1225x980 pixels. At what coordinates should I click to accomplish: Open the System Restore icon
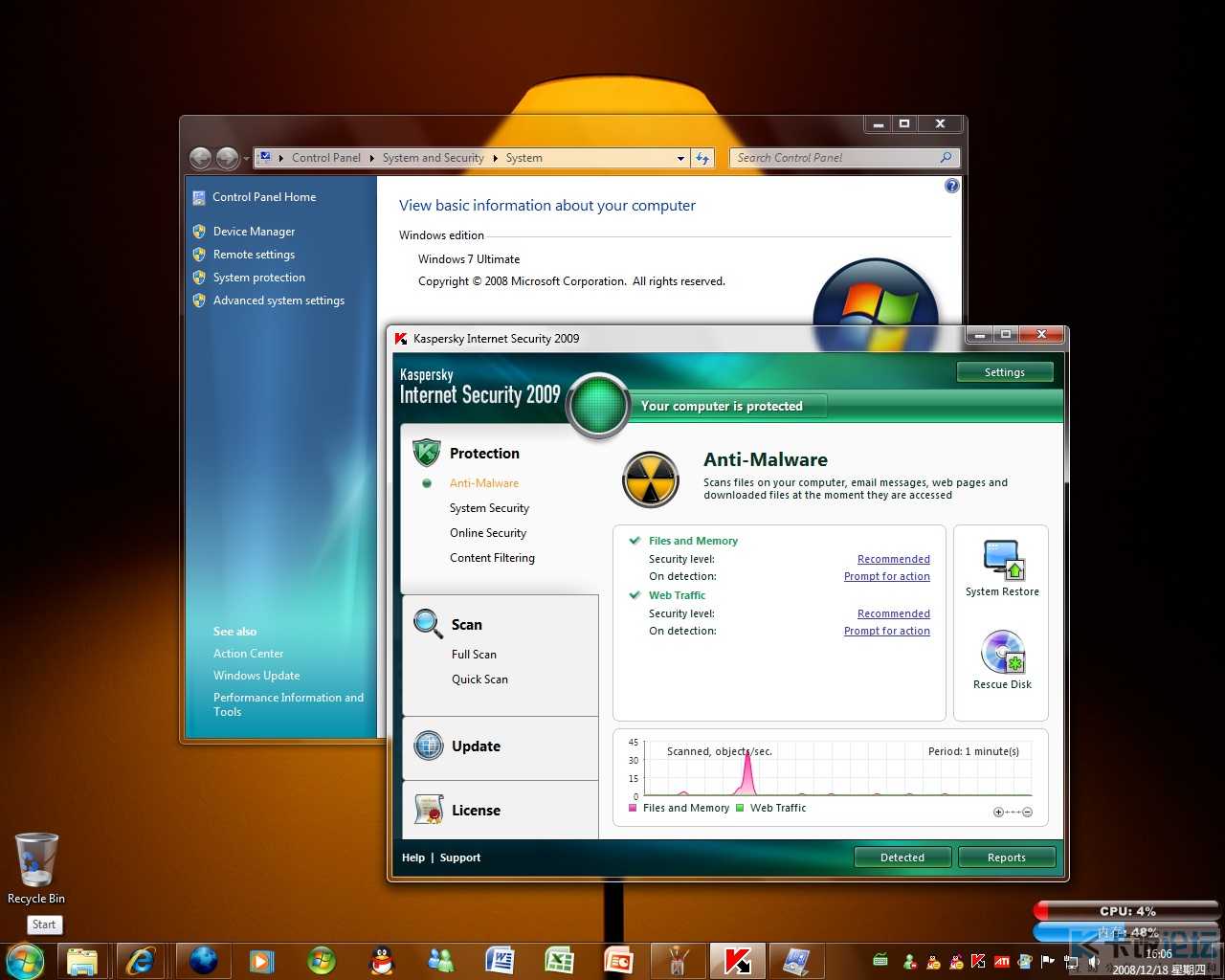[x=1002, y=561]
